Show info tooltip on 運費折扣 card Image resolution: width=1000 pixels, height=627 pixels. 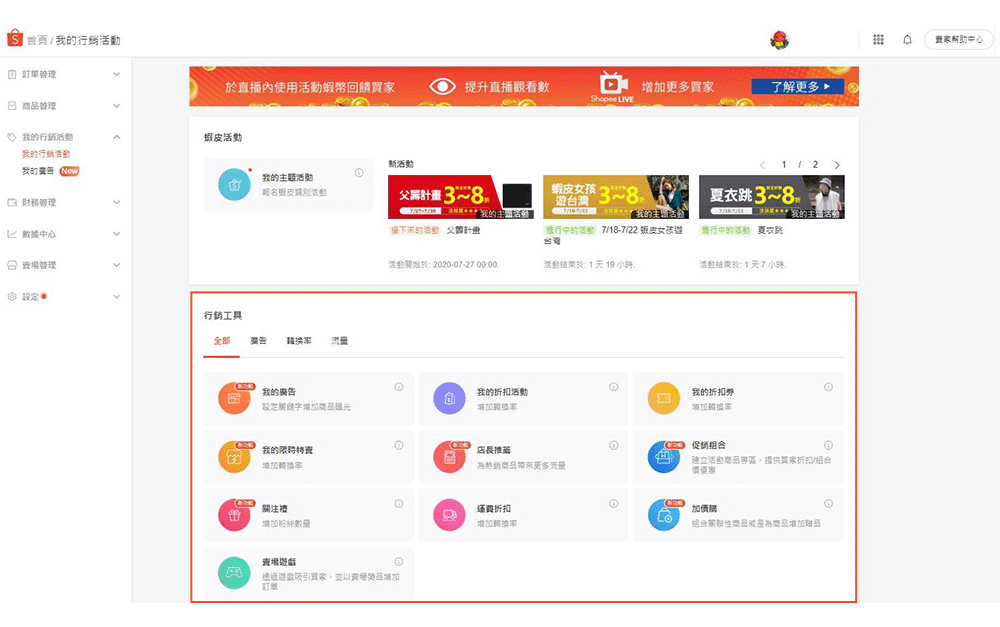pos(614,503)
